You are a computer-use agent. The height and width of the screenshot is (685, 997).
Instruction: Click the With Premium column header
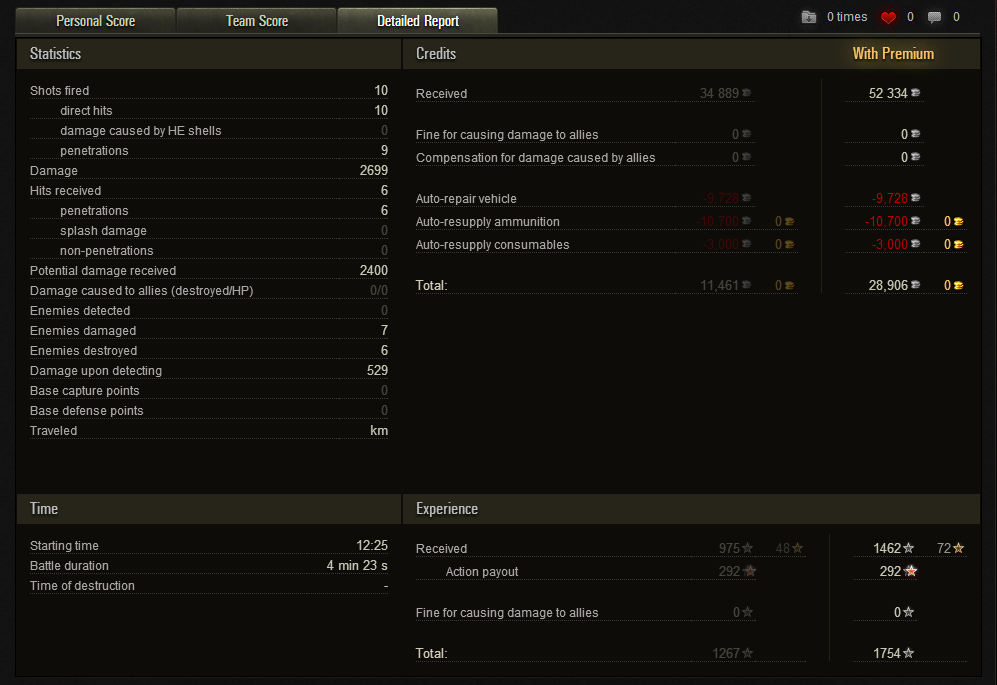(893, 54)
